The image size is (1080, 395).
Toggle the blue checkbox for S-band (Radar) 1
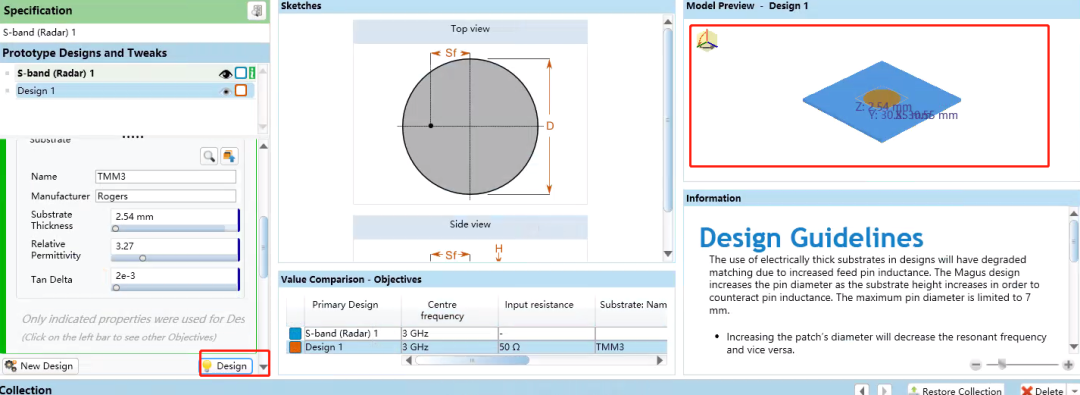tap(240, 73)
